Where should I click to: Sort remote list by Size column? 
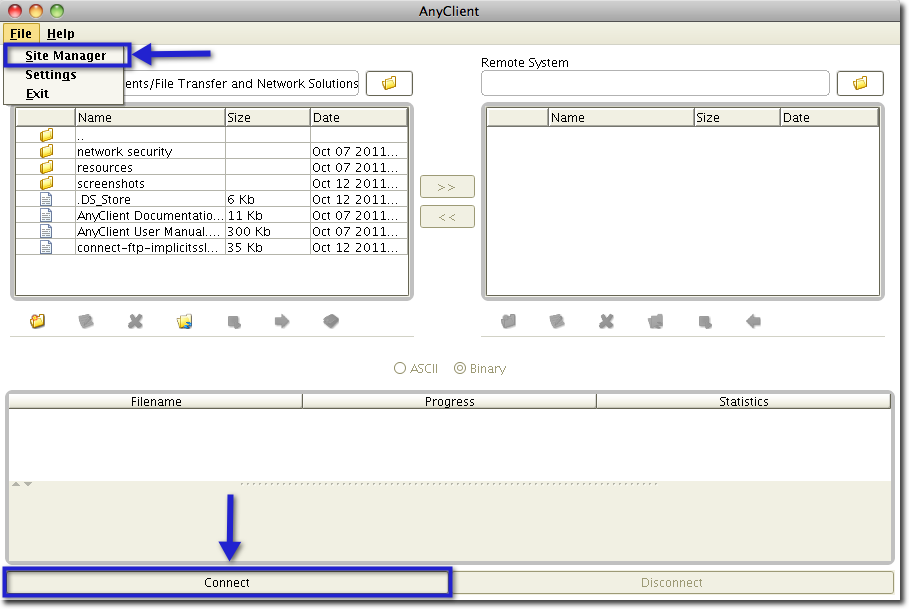click(737, 118)
